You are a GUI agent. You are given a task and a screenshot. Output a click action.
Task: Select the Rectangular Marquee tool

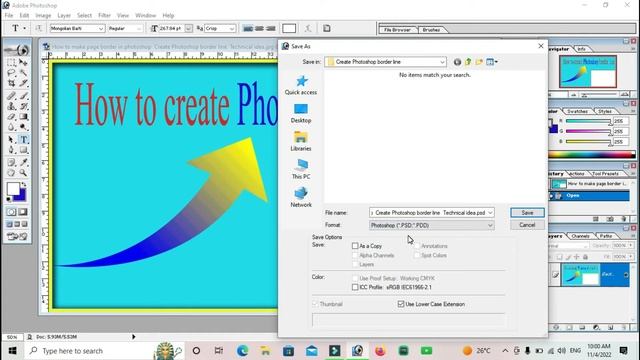tap(11, 62)
